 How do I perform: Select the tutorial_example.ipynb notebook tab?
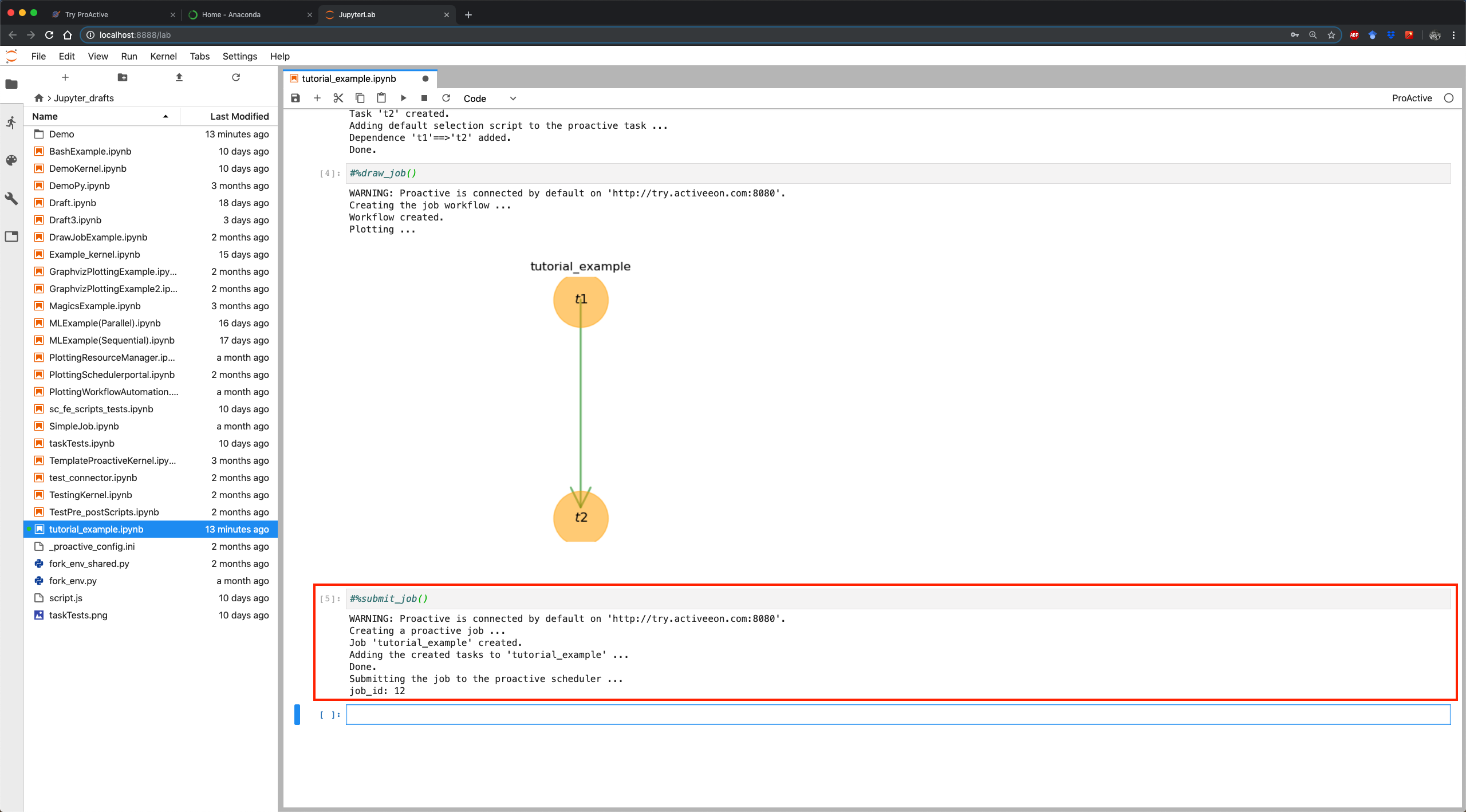360,78
